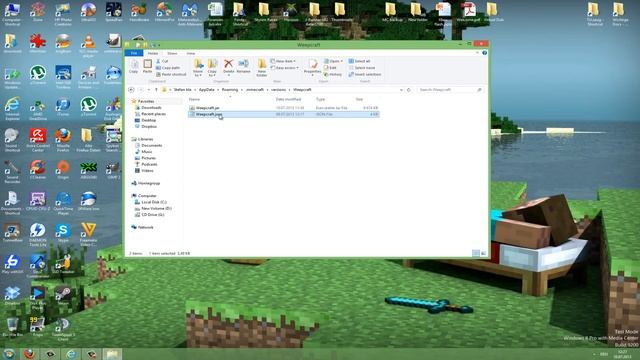Open Downloads under Favorites
This screenshot has width=640, height=360.
[x=151, y=108]
